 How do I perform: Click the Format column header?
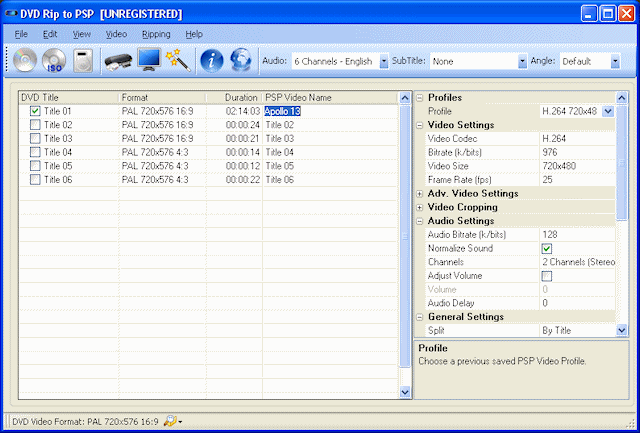tap(162, 98)
